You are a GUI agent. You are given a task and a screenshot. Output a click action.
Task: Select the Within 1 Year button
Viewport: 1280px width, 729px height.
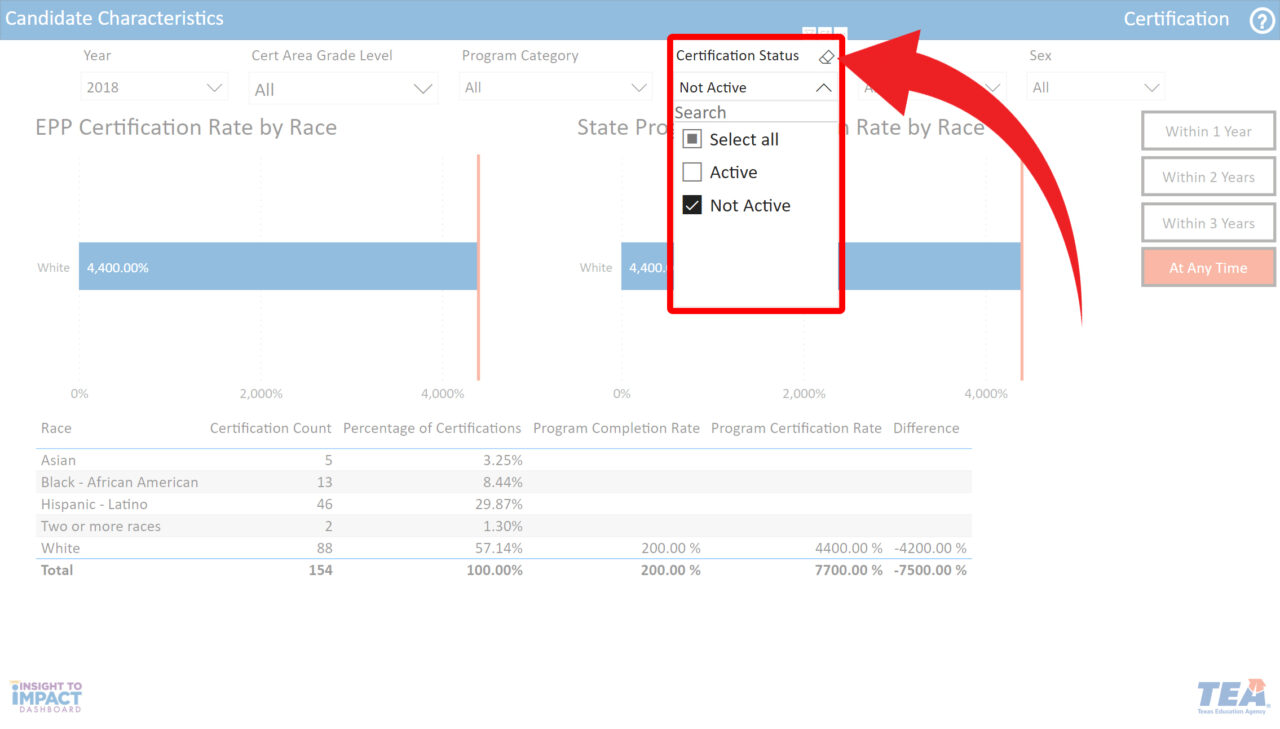pyautogui.click(x=1208, y=132)
